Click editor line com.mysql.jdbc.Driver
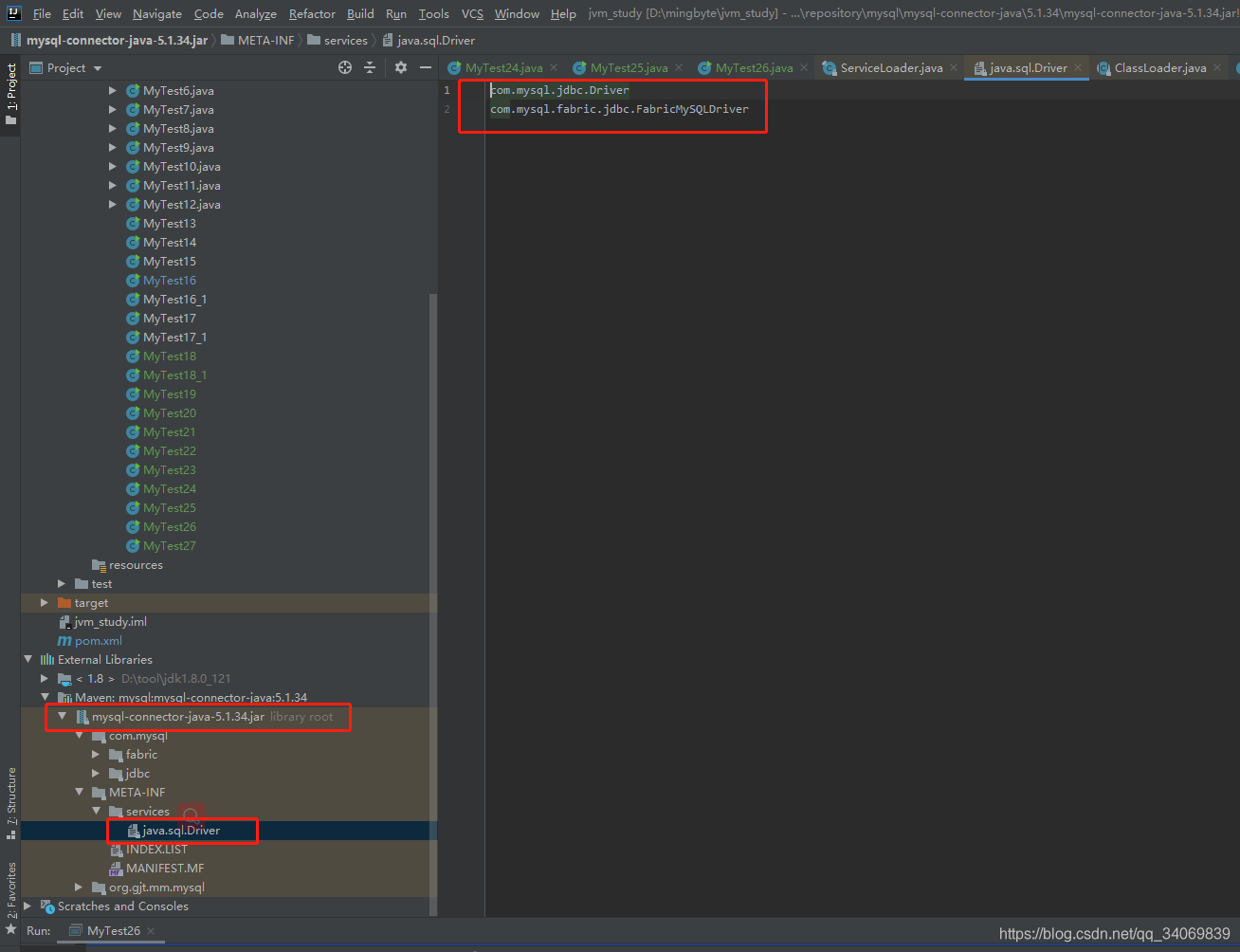 coord(559,90)
